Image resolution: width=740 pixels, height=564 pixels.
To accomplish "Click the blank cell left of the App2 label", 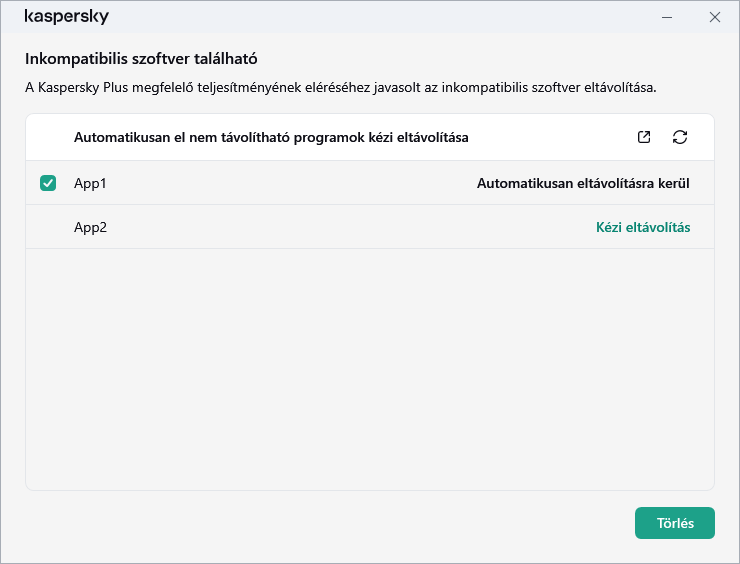I will (48, 227).
